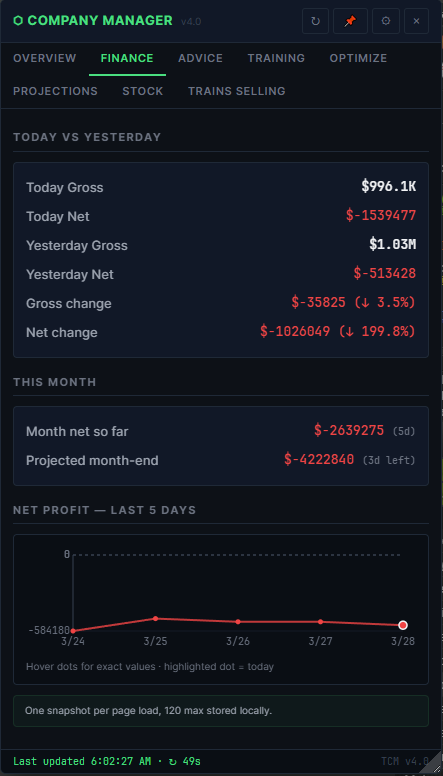This screenshot has height=776, width=443.
Task: Click the 3/26 chart data point
Action: click(x=238, y=622)
